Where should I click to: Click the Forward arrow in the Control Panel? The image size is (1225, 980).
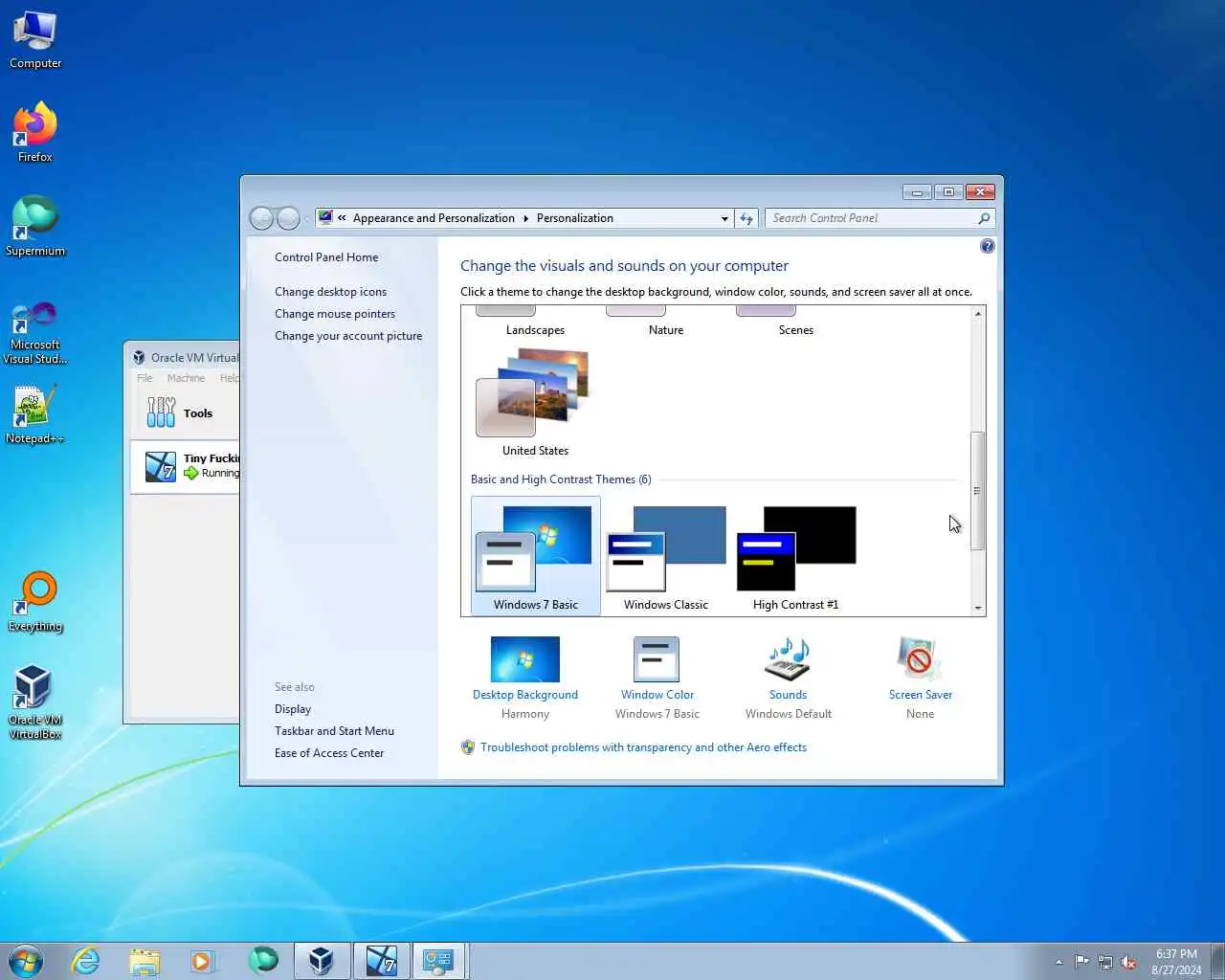(288, 218)
